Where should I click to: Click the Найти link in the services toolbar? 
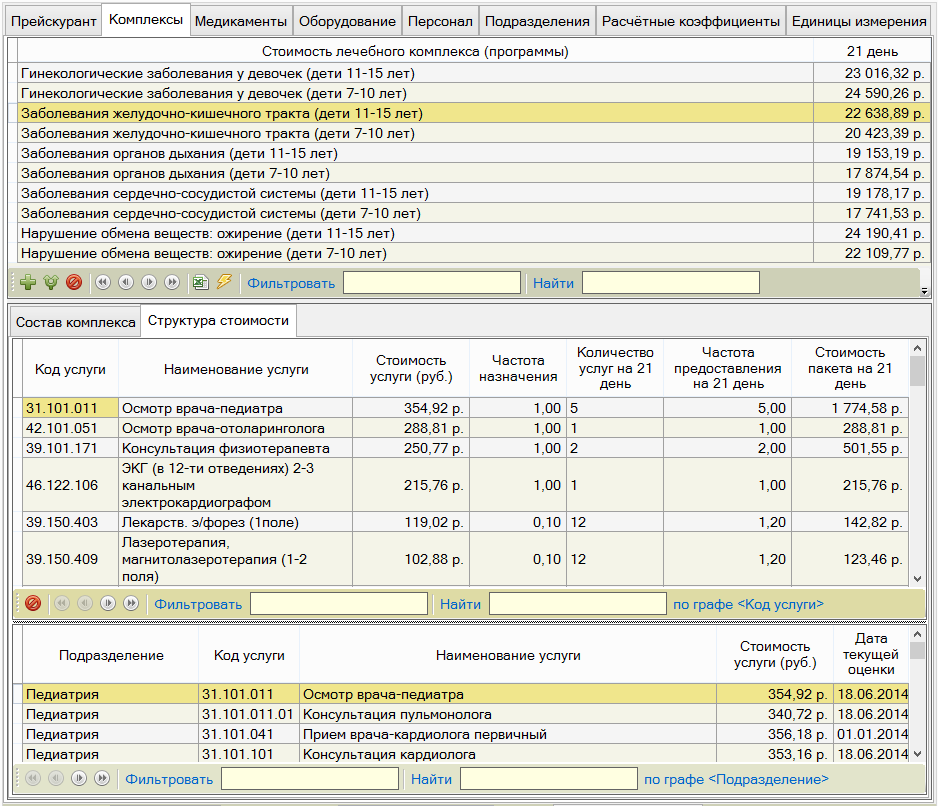coord(460,604)
